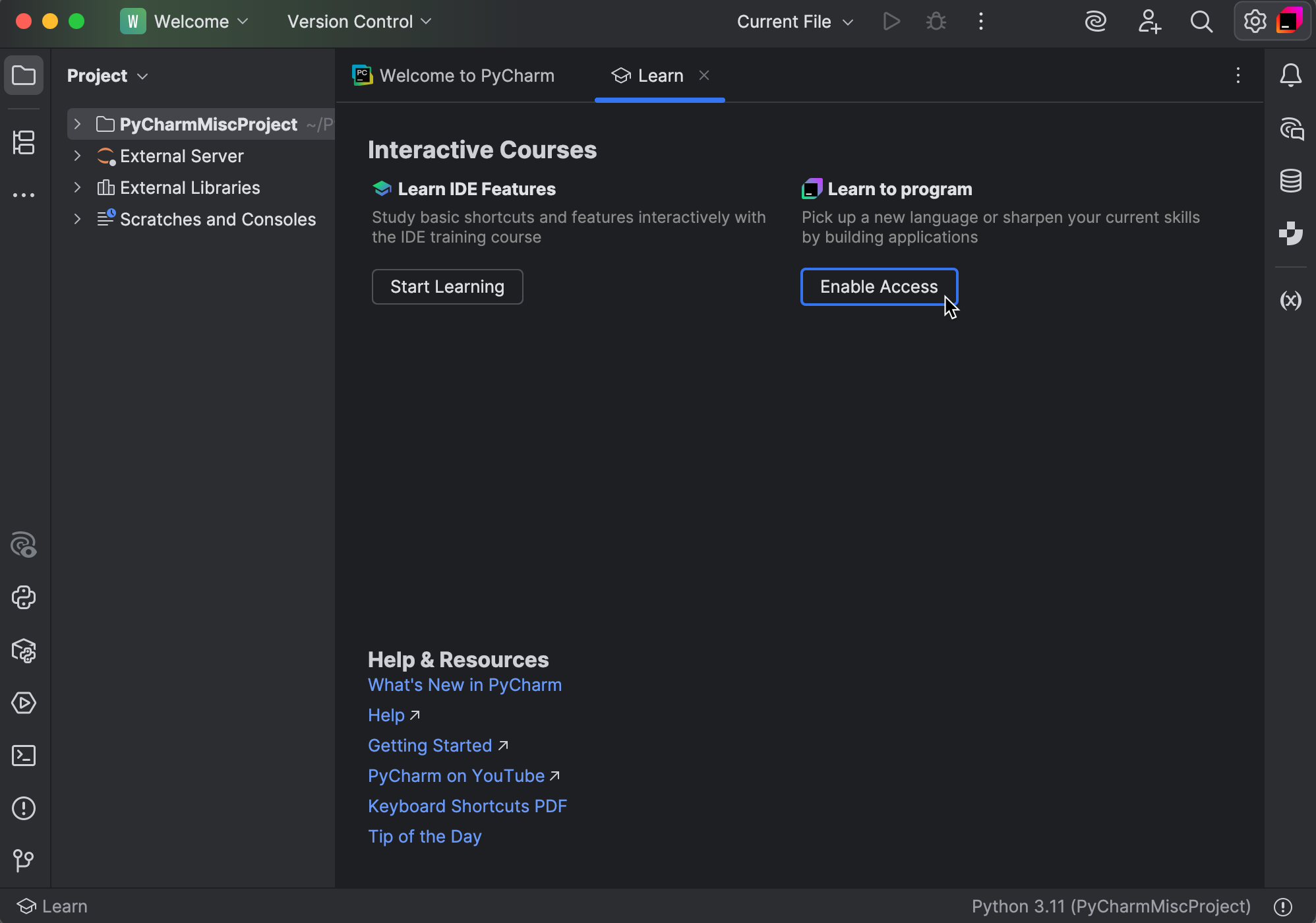Screen dimensions: 1316x923
Task: Open the Python Console
Action: coord(24,597)
